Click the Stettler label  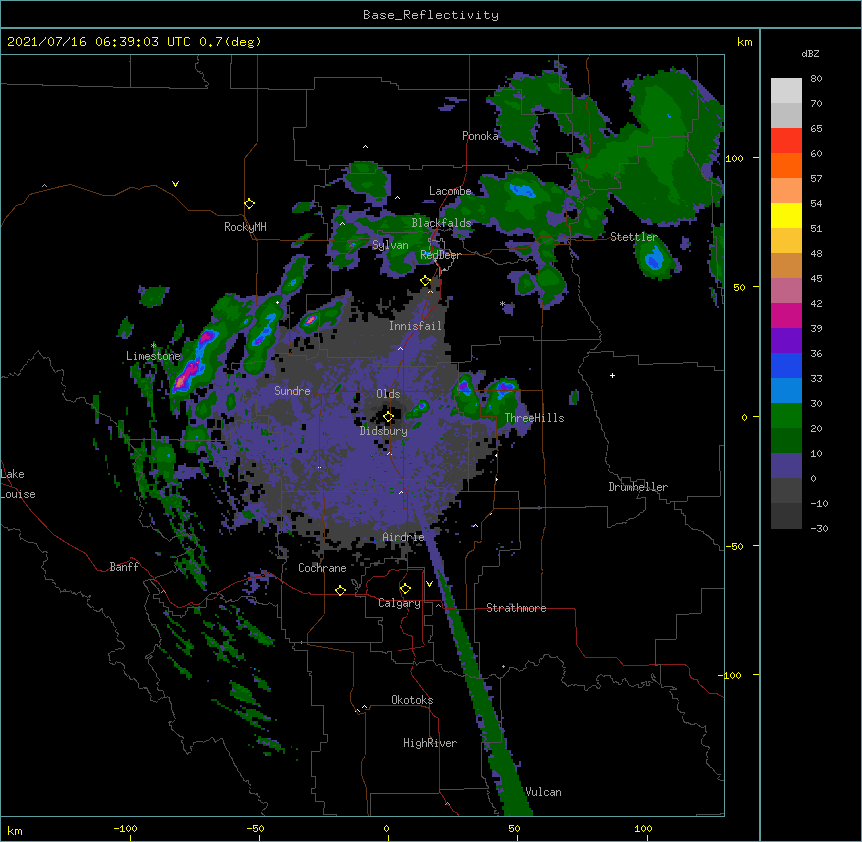634,237
